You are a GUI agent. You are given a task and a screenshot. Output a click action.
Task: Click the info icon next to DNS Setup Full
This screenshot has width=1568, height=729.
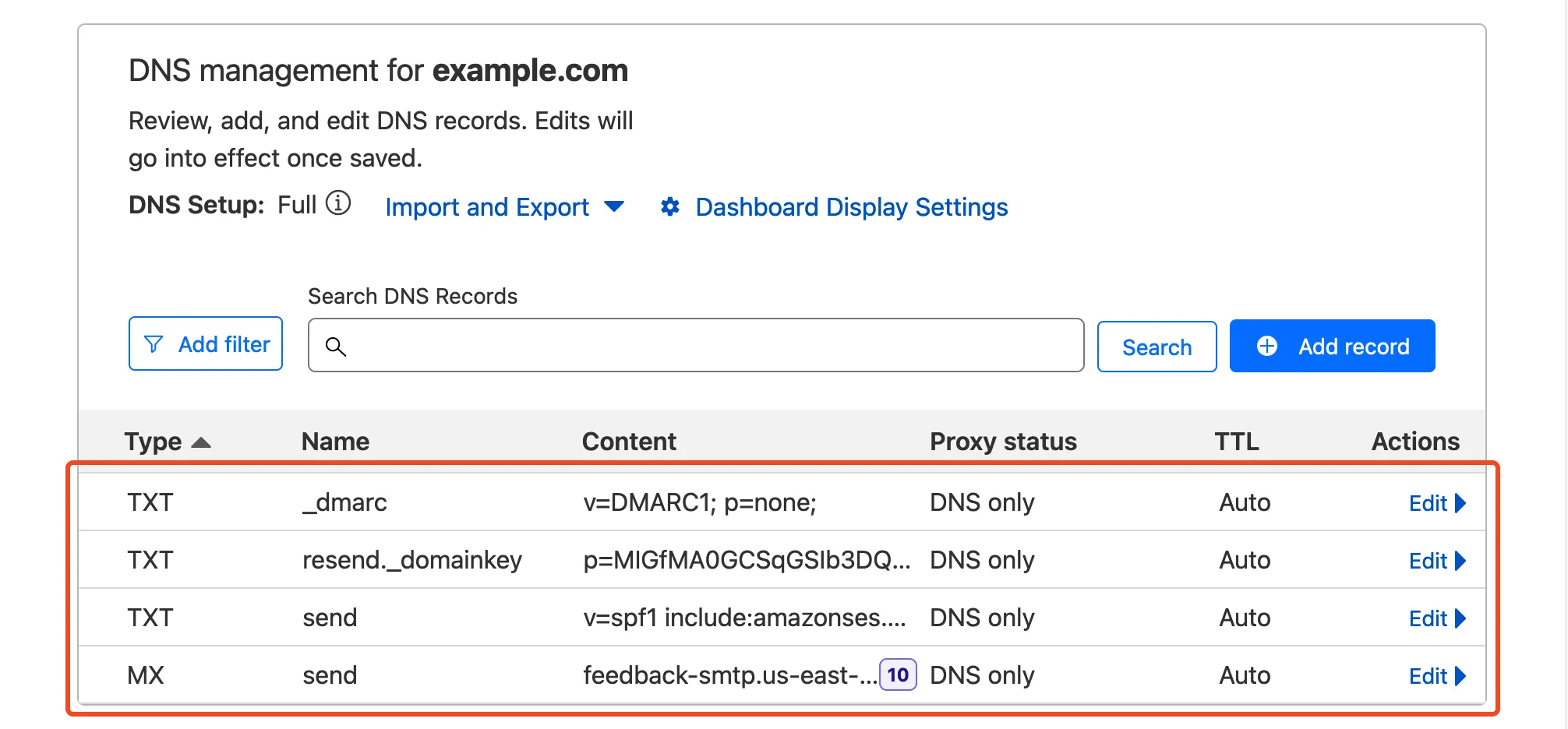point(337,203)
